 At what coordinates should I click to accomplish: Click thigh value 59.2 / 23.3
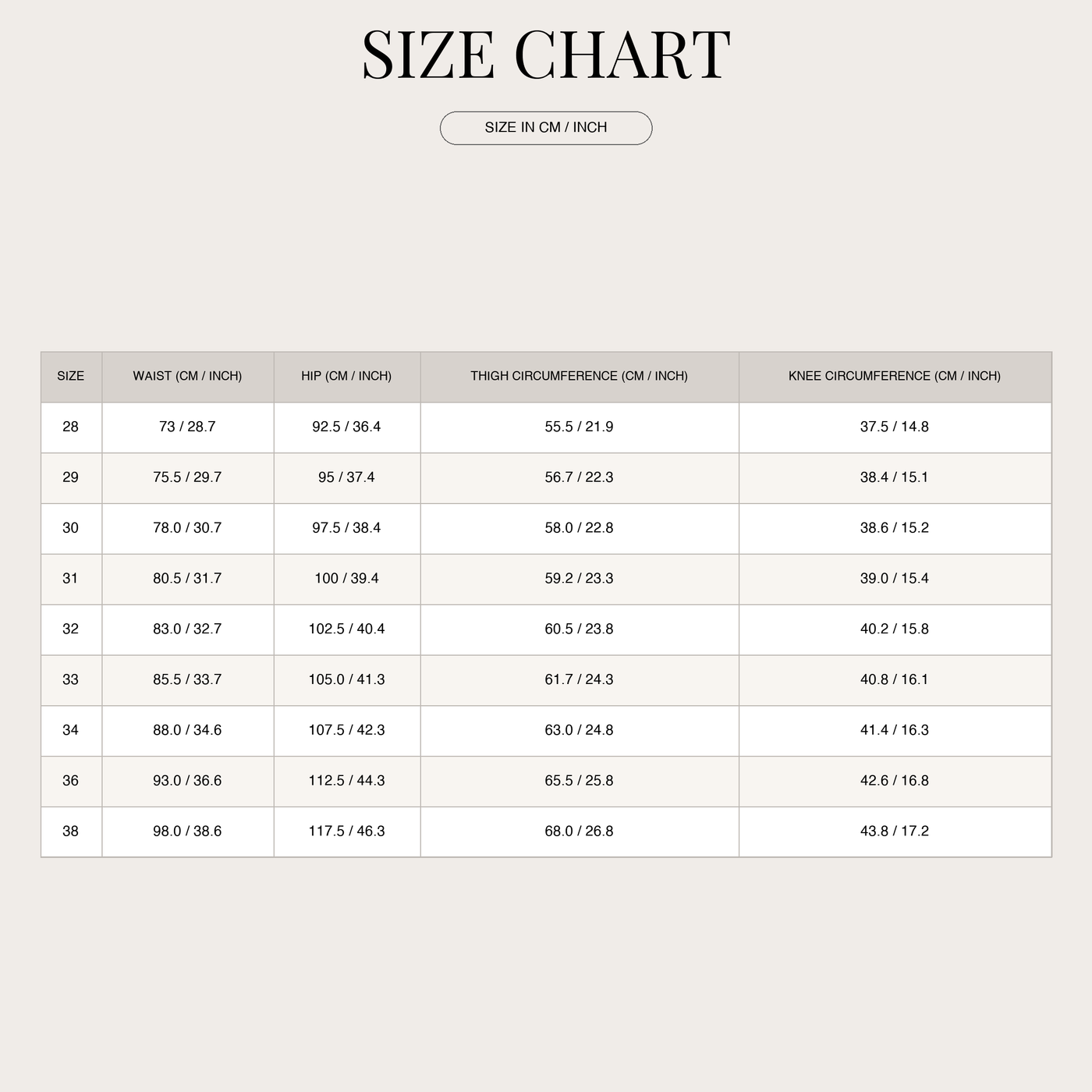(580, 579)
